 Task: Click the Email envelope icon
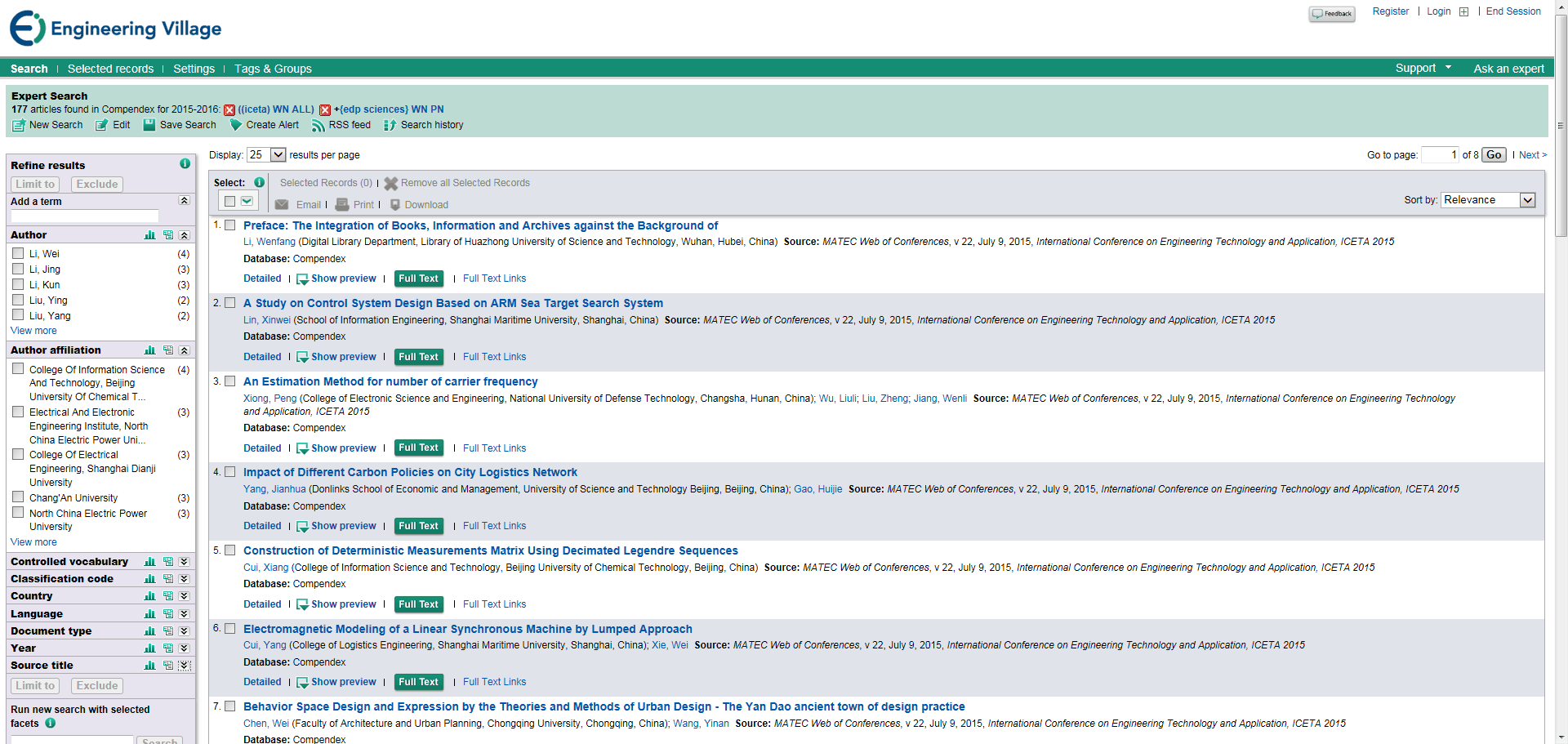[282, 205]
